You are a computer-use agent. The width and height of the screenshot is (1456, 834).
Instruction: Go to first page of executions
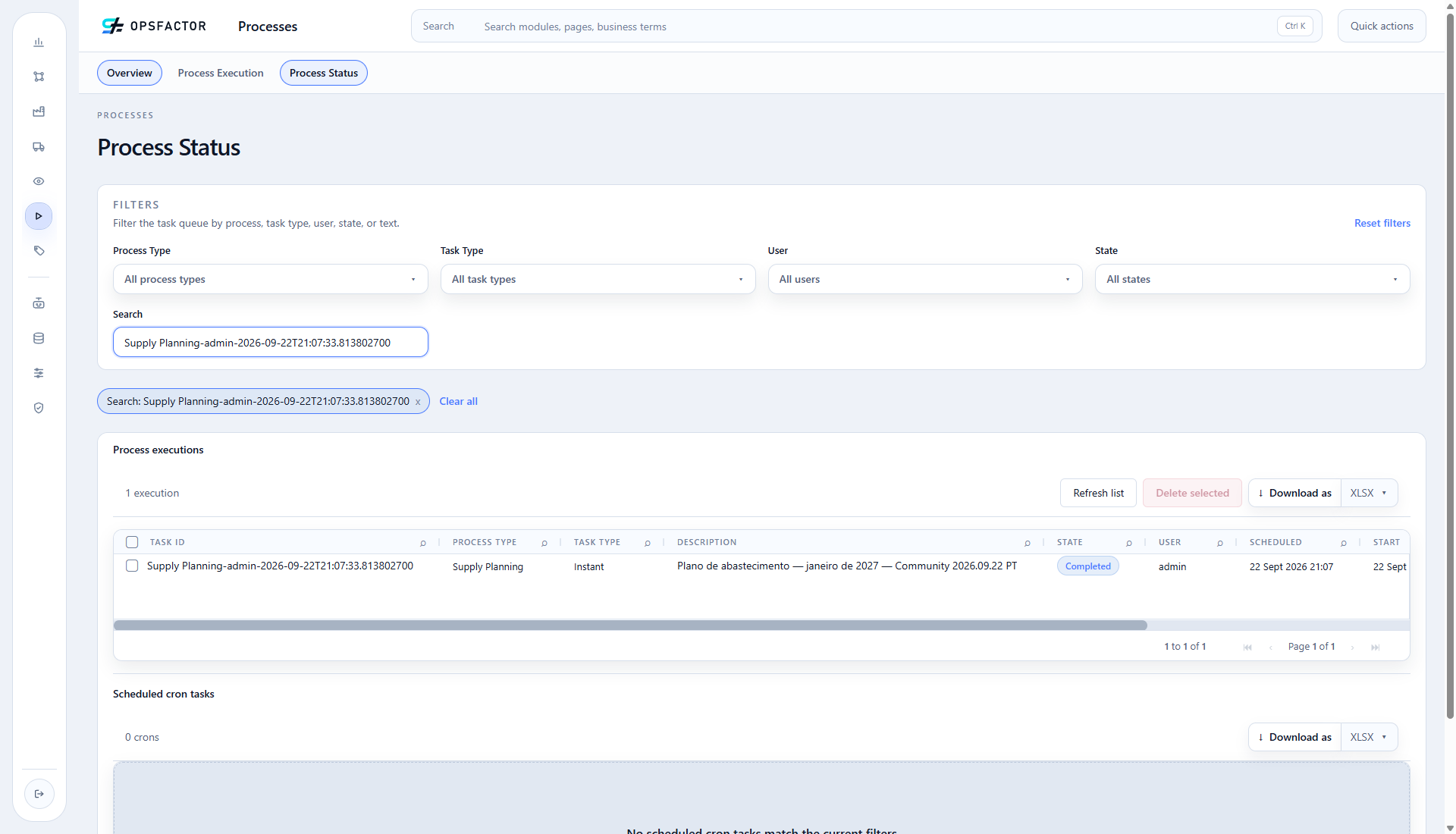[x=1247, y=647]
